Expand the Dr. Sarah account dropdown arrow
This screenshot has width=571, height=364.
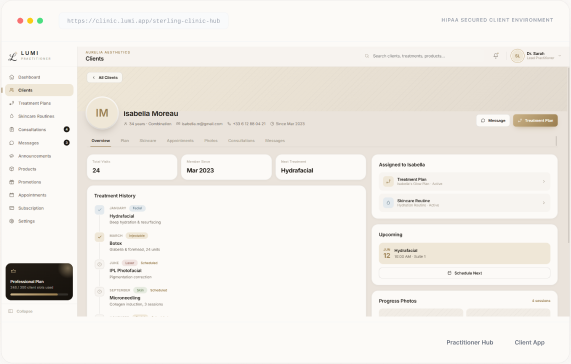click(x=560, y=56)
